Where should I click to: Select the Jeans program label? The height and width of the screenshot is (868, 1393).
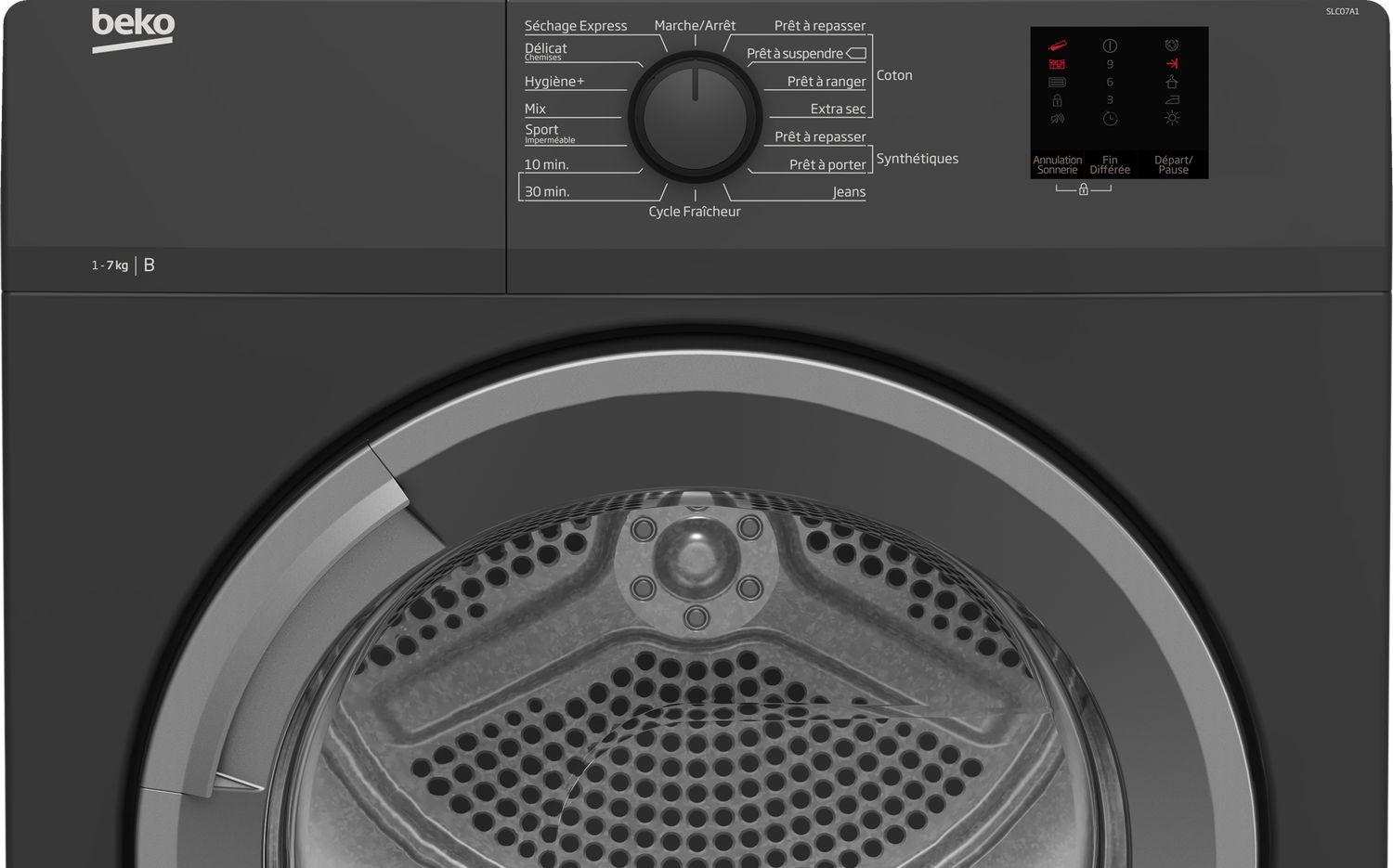[x=849, y=192]
